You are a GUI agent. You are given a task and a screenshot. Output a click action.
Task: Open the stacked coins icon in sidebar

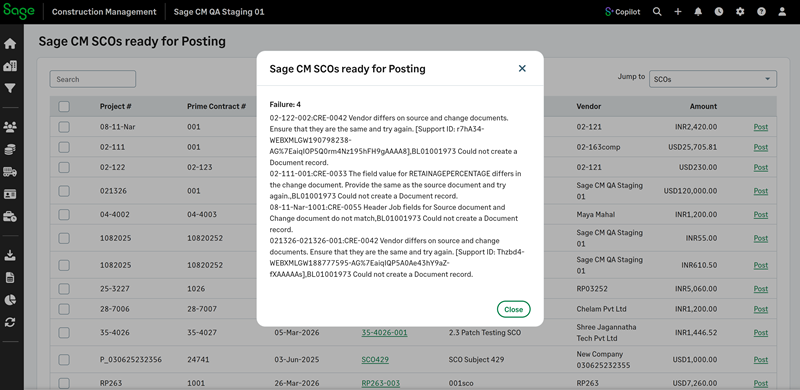click(10, 149)
